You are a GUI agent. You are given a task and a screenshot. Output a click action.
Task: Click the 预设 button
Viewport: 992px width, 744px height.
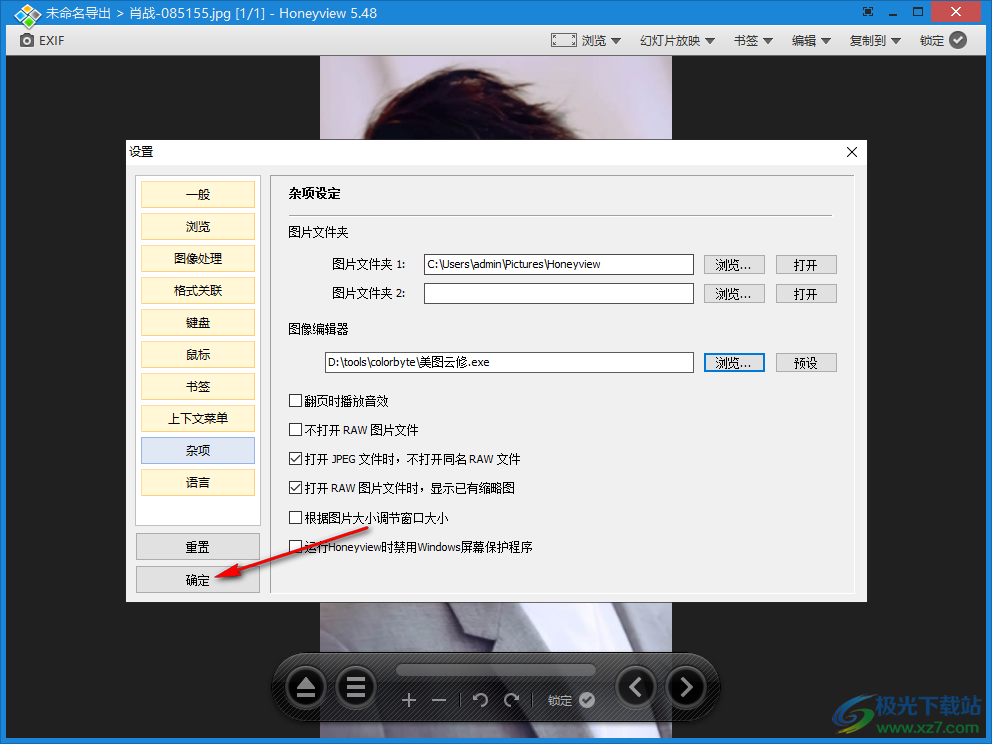pos(806,363)
